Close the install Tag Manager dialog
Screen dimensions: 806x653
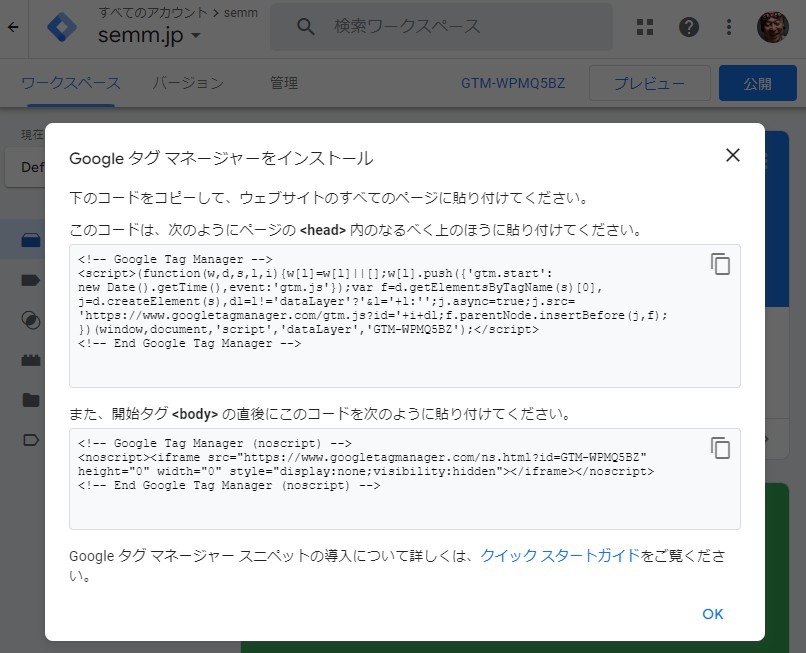point(732,155)
